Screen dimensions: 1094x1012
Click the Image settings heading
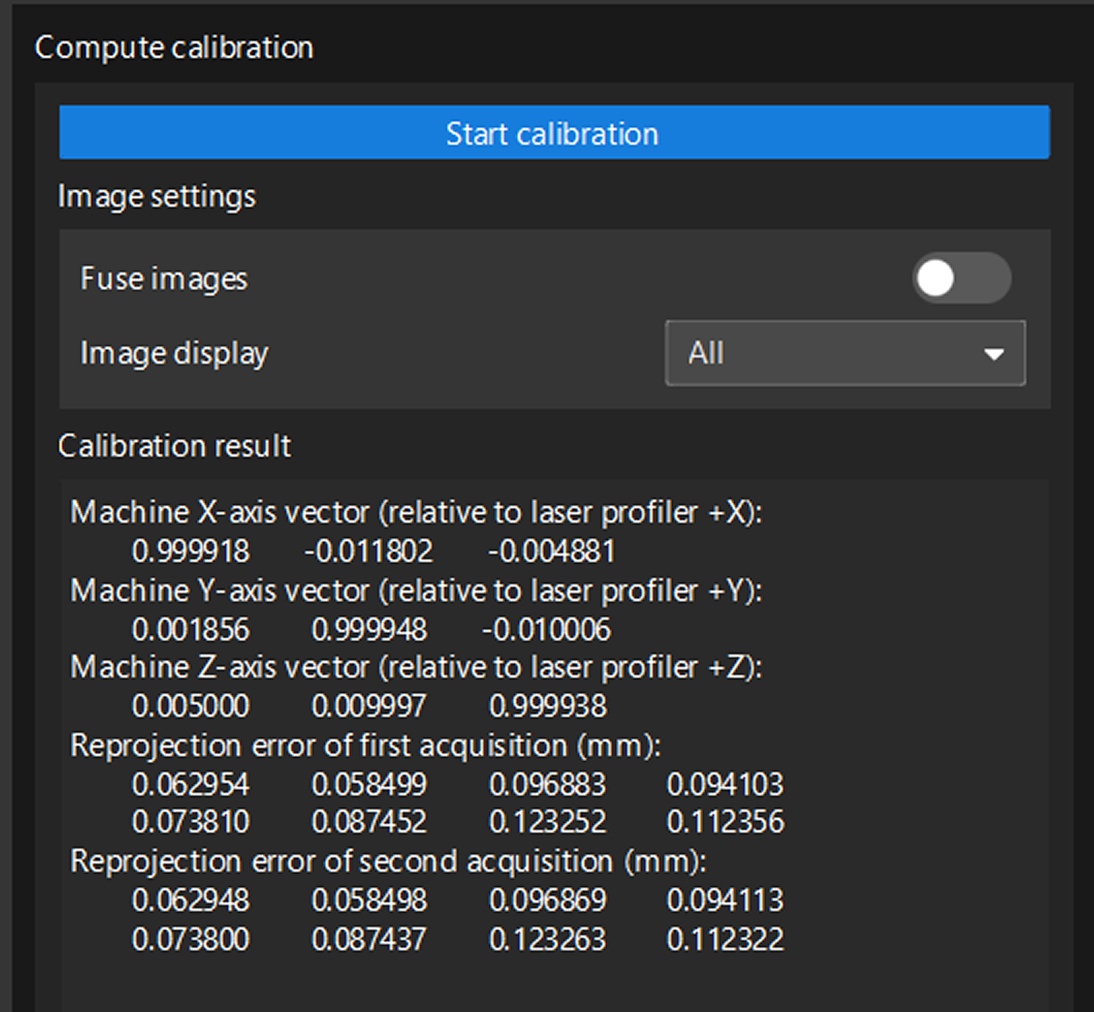(x=157, y=196)
